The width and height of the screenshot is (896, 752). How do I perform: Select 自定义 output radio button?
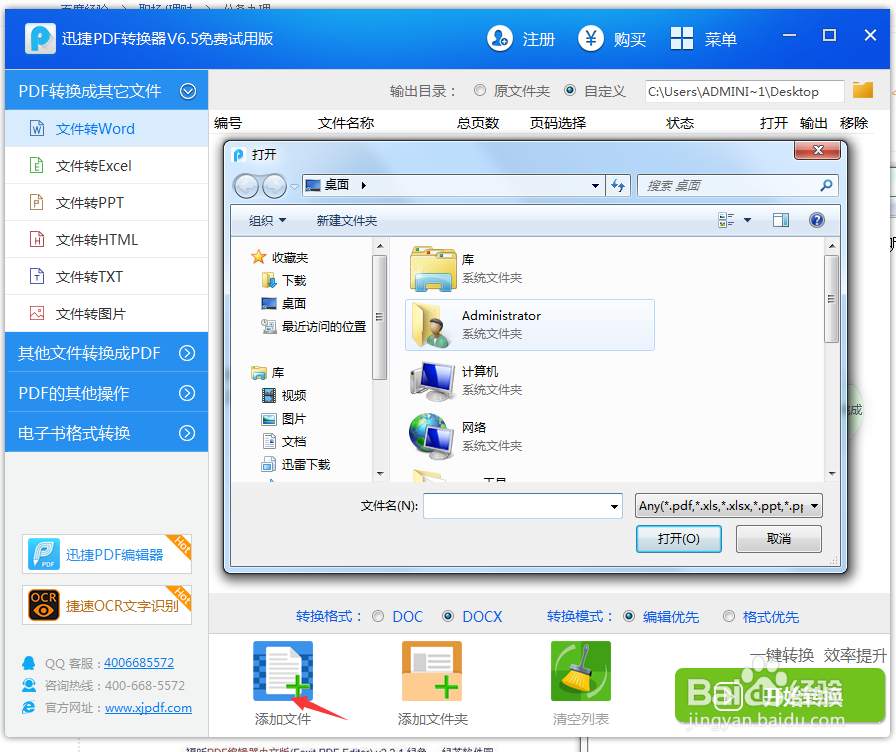coord(570,90)
